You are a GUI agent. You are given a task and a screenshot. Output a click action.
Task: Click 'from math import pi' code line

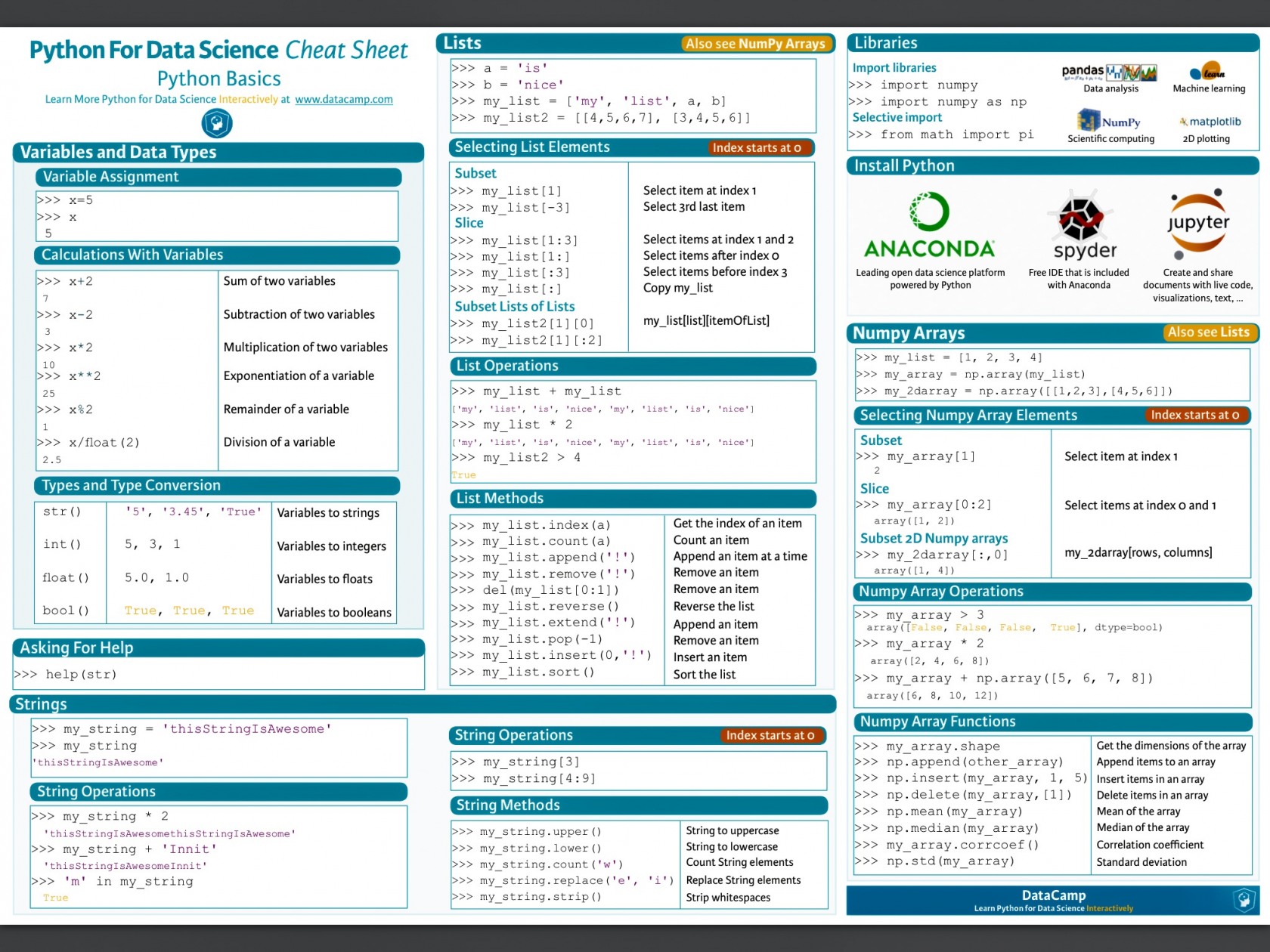[941, 134]
